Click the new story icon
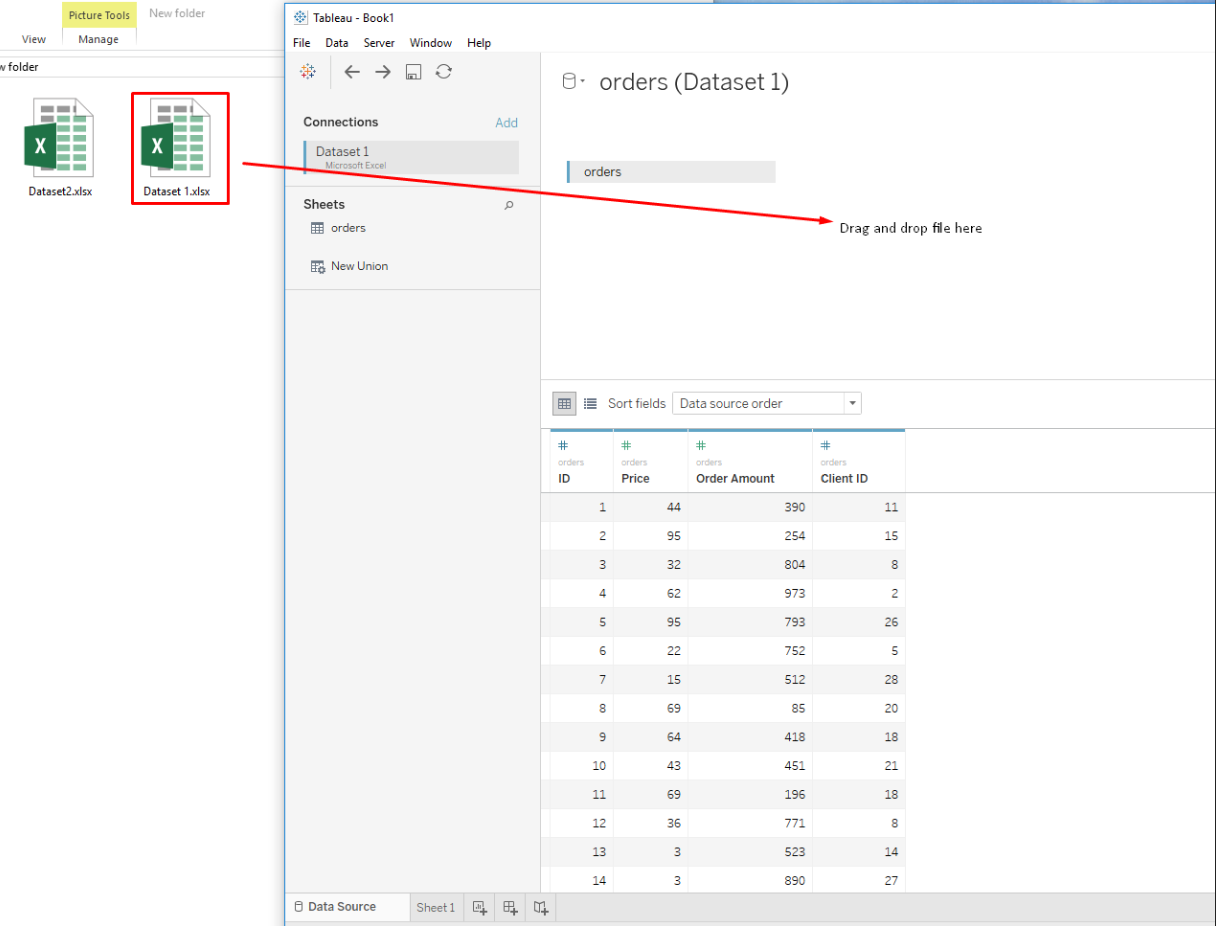Viewport: 1216px width, 926px height. pos(541,907)
